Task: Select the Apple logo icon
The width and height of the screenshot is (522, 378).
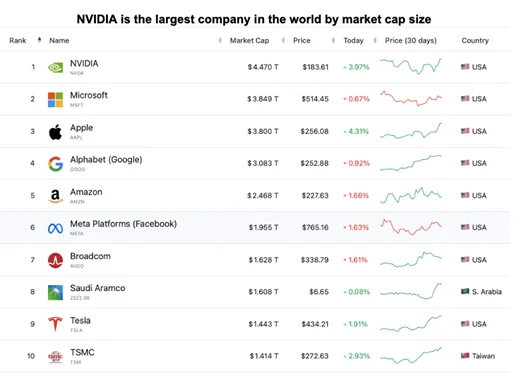Action: (55, 132)
